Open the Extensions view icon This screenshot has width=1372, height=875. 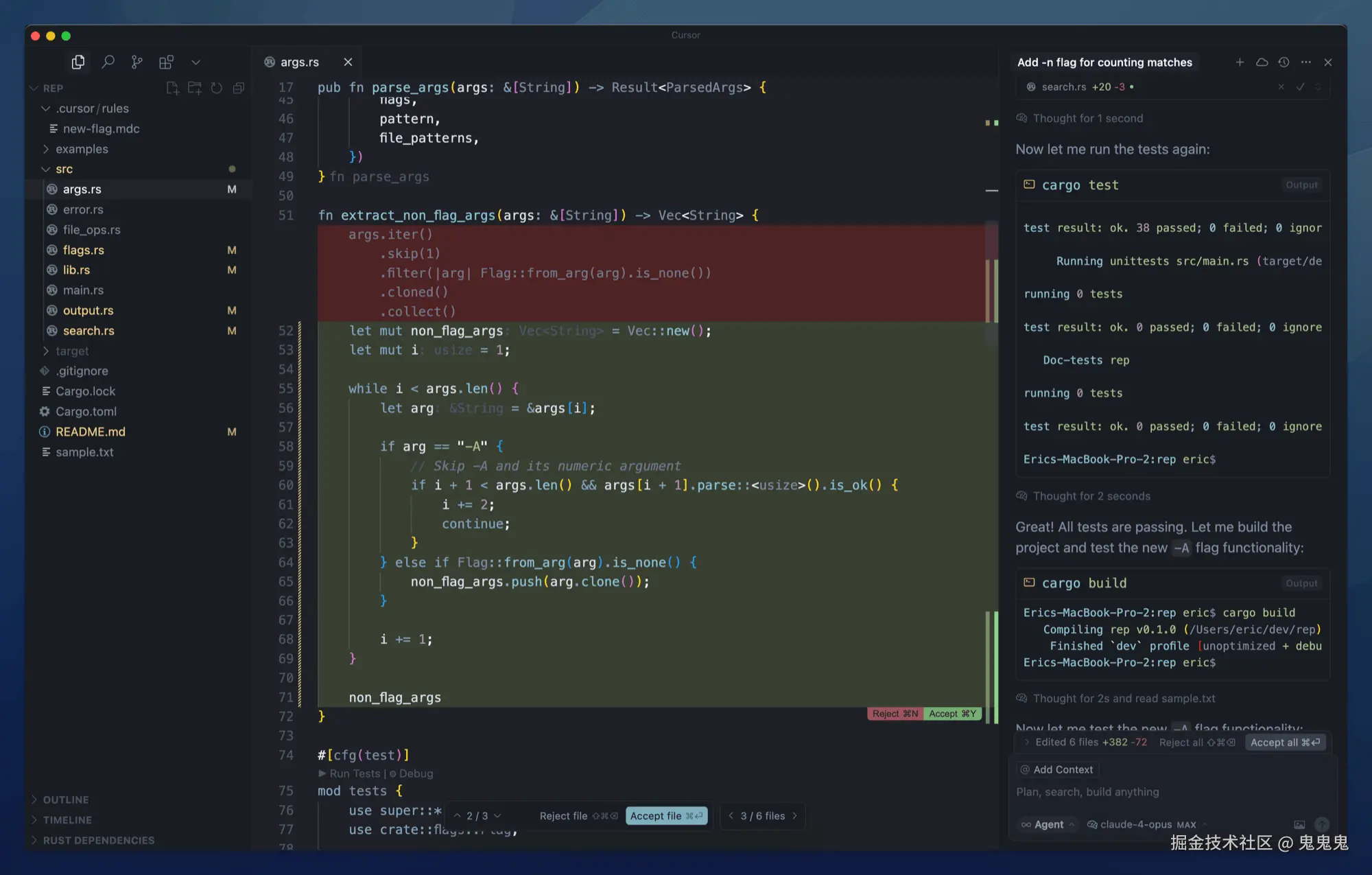166,62
